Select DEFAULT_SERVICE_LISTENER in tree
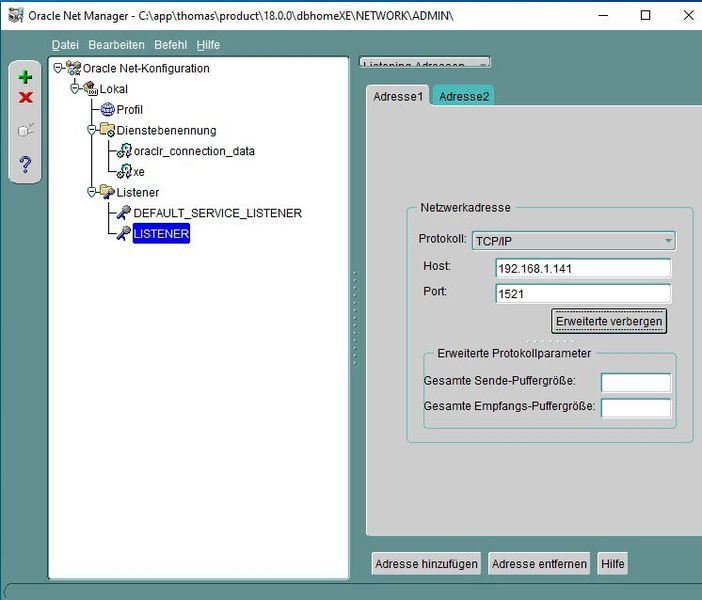The width and height of the screenshot is (702, 600). click(x=218, y=213)
